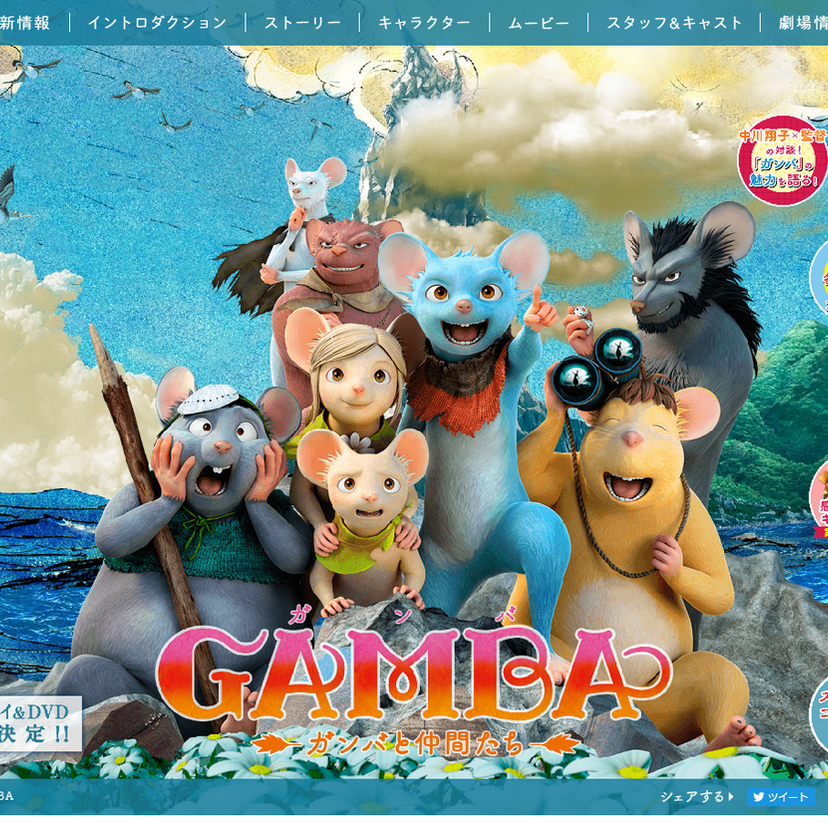View the スタッフ&キャスト section
The height and width of the screenshot is (828, 828).
coord(674,22)
